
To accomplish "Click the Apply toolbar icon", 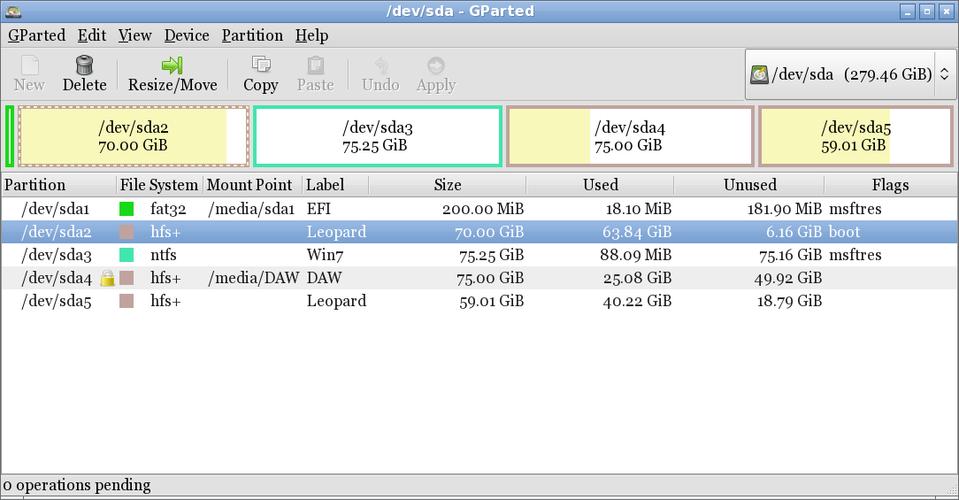I will point(436,66).
